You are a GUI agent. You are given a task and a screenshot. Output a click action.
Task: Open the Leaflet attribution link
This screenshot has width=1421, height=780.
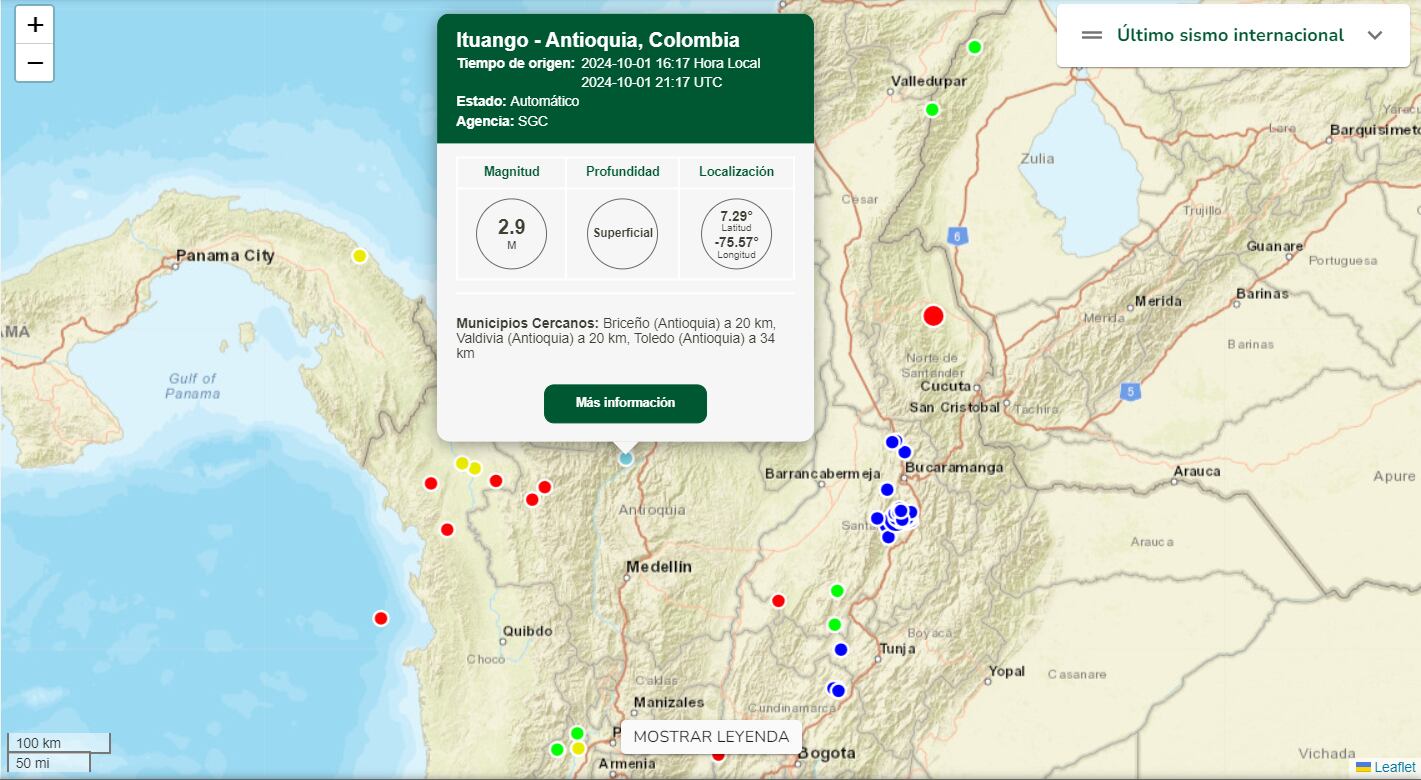[1394, 767]
